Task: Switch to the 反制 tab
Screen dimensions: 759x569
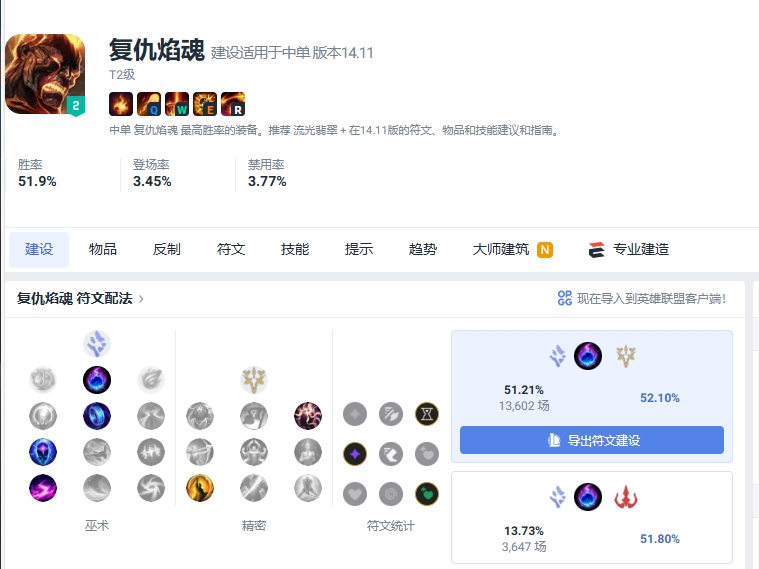Action: pos(167,249)
